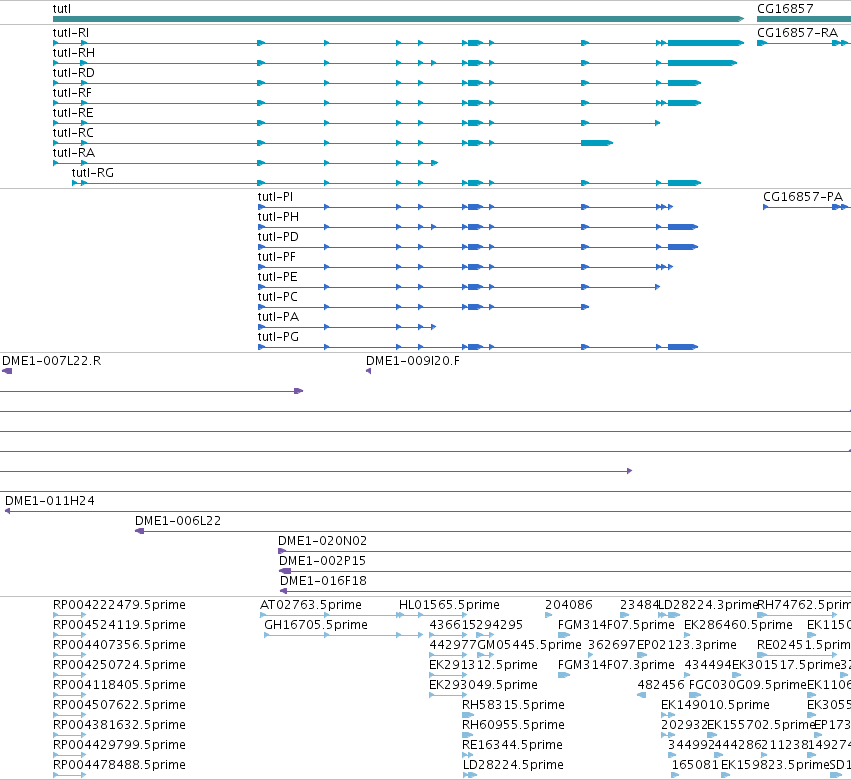851x780 pixels.
Task: Select protein CG16857-PA label
Action: tap(803, 197)
